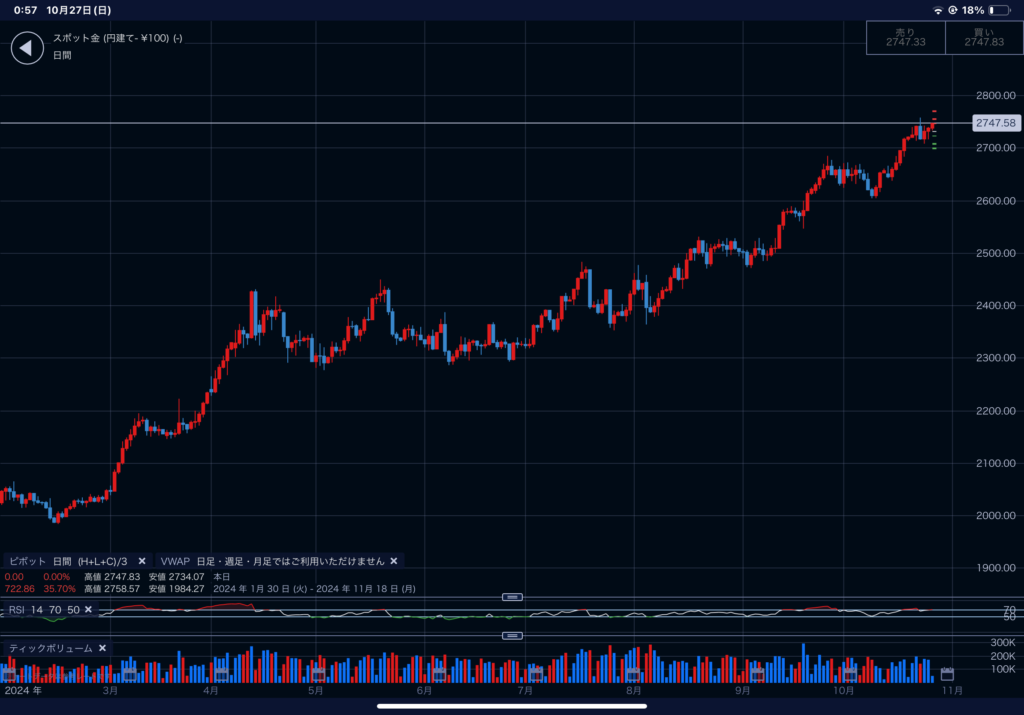The width and height of the screenshot is (1024, 715).
Task: Tap the calendar event icon near 8月
Action: 632,675
